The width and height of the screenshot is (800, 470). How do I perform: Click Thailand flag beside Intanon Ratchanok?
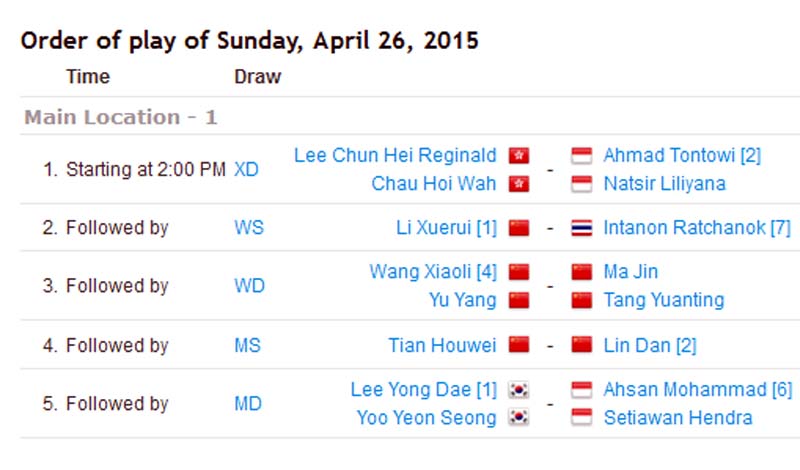(581, 228)
